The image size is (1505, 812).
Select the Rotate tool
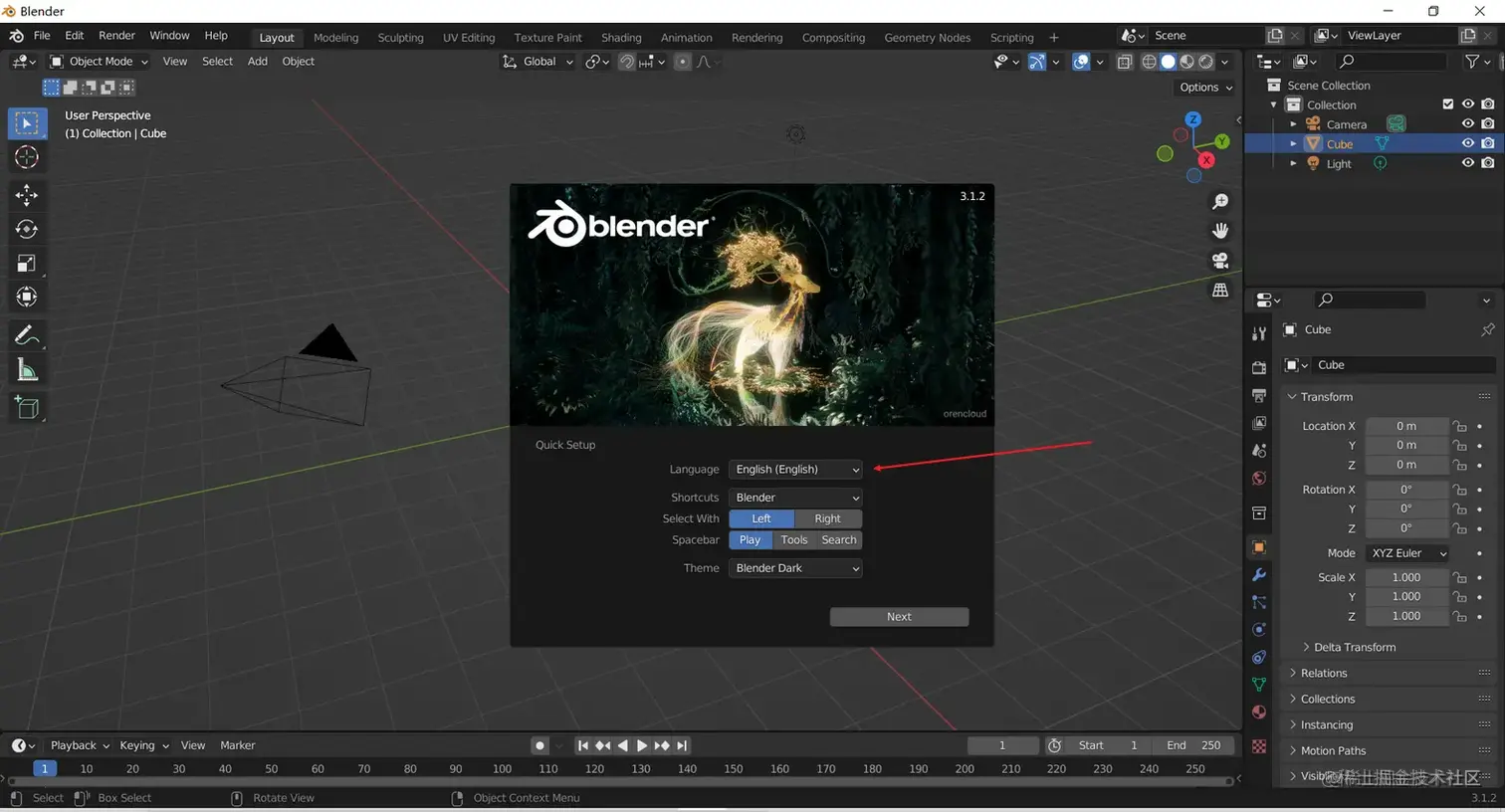[27, 229]
